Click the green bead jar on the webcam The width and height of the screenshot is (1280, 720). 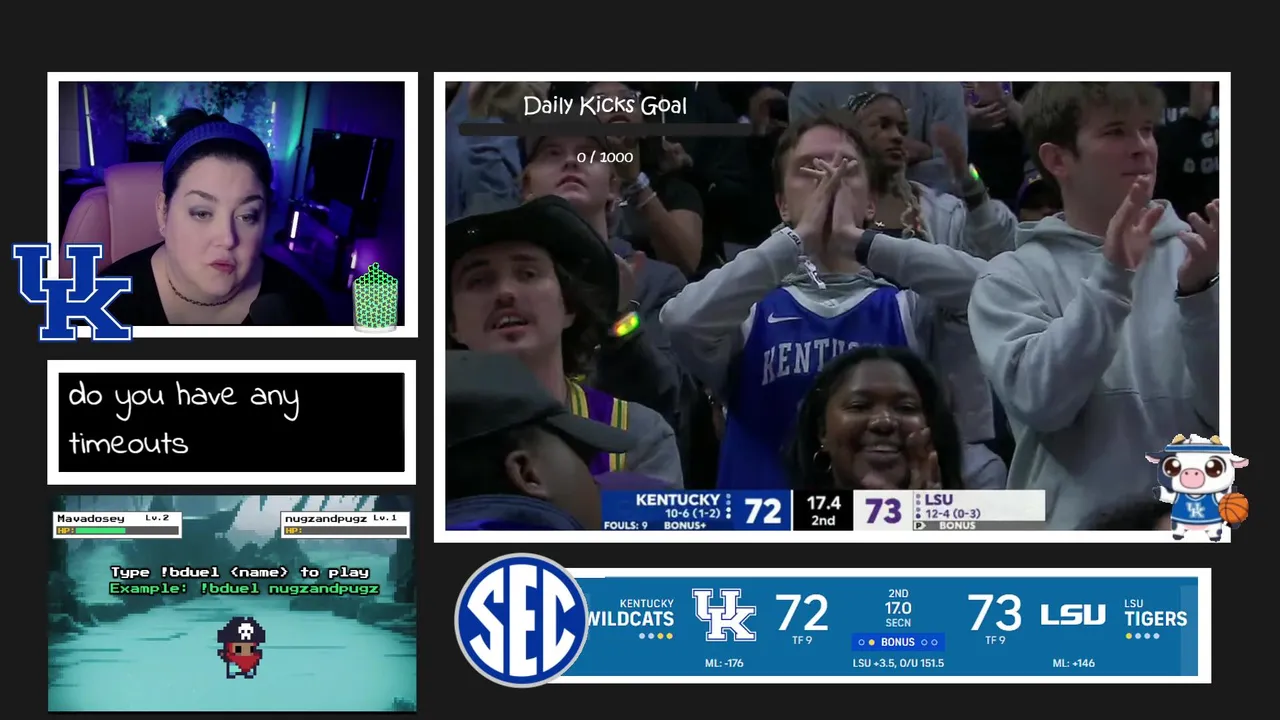pos(376,297)
